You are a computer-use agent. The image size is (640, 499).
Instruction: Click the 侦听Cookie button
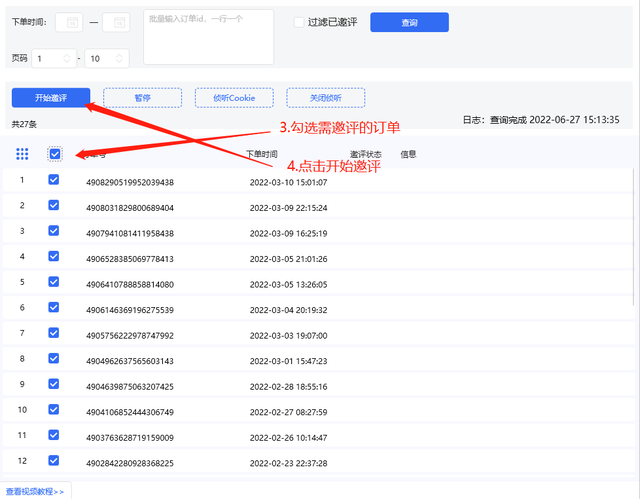tap(234, 98)
